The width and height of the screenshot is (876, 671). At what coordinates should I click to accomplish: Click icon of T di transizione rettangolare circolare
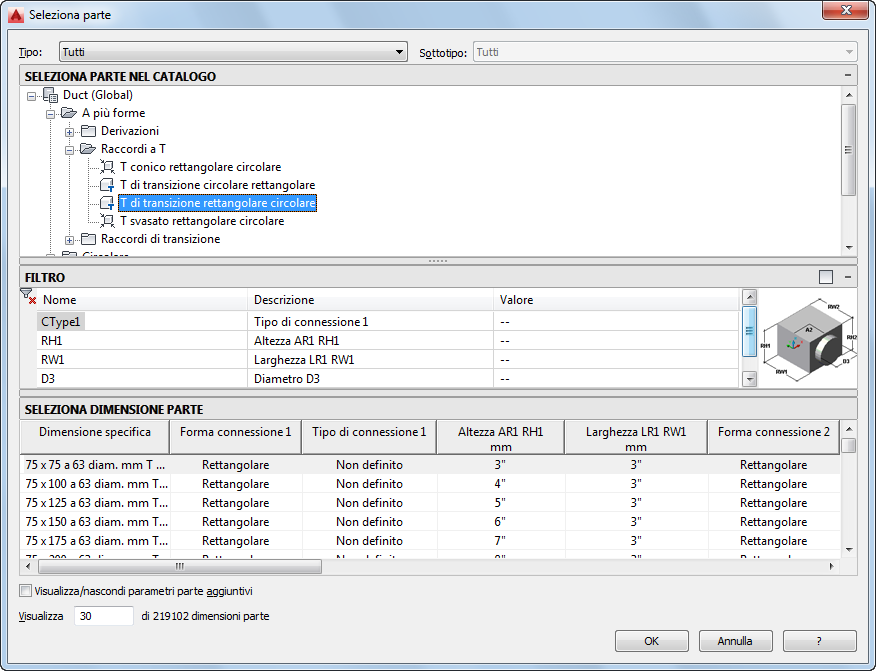point(107,203)
